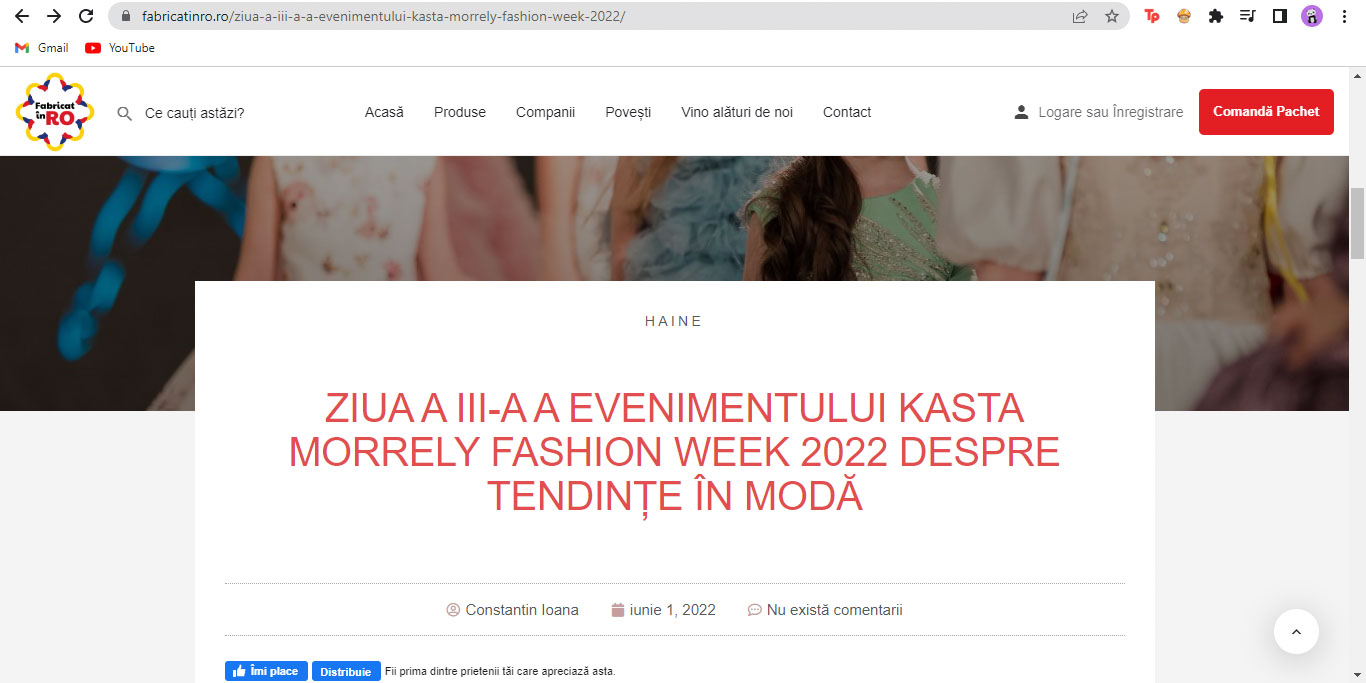Screen dimensions: 1366x683
Task: Reload the page
Action: tap(86, 16)
